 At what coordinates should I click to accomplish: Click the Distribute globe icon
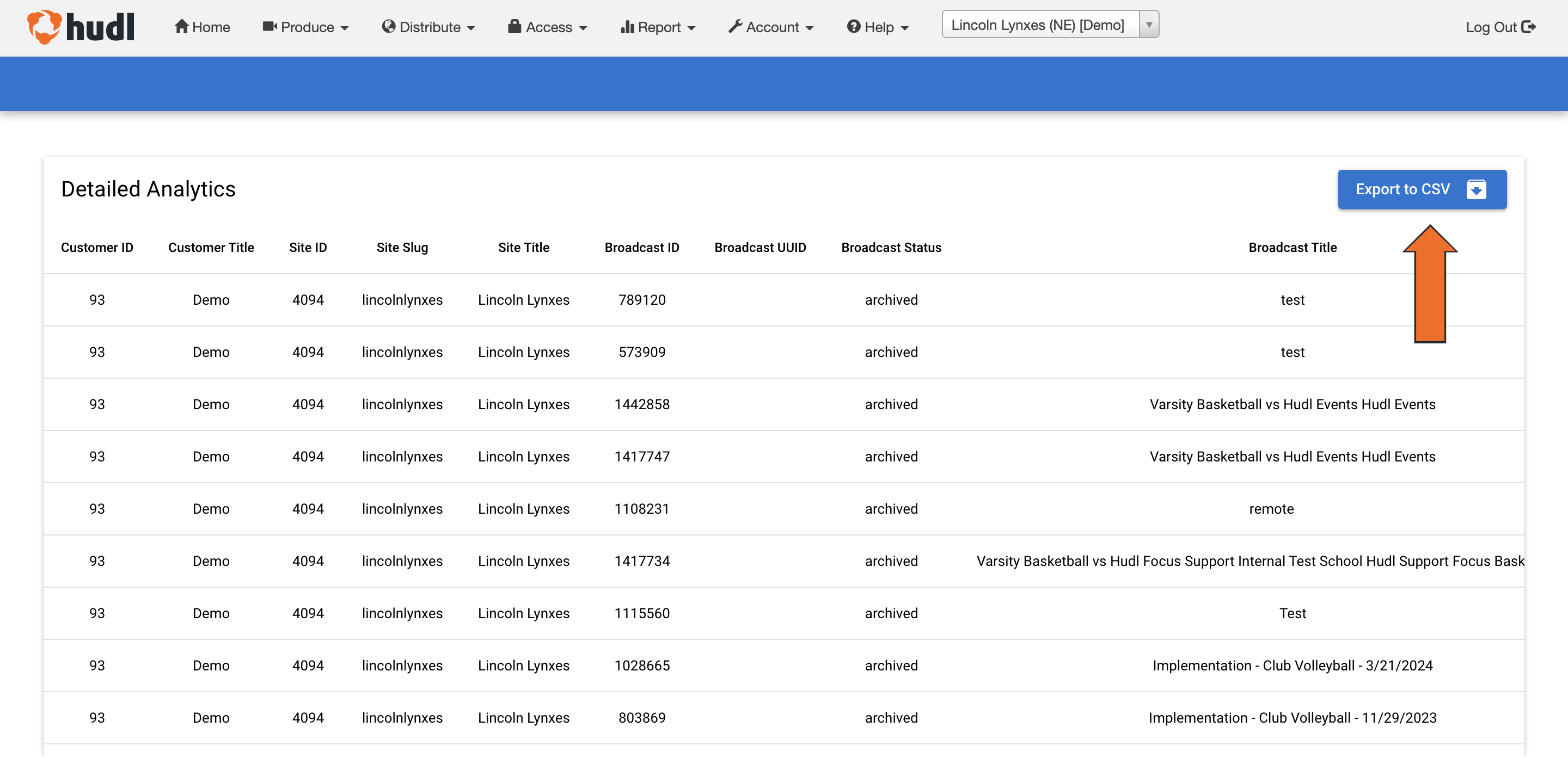pyautogui.click(x=388, y=26)
